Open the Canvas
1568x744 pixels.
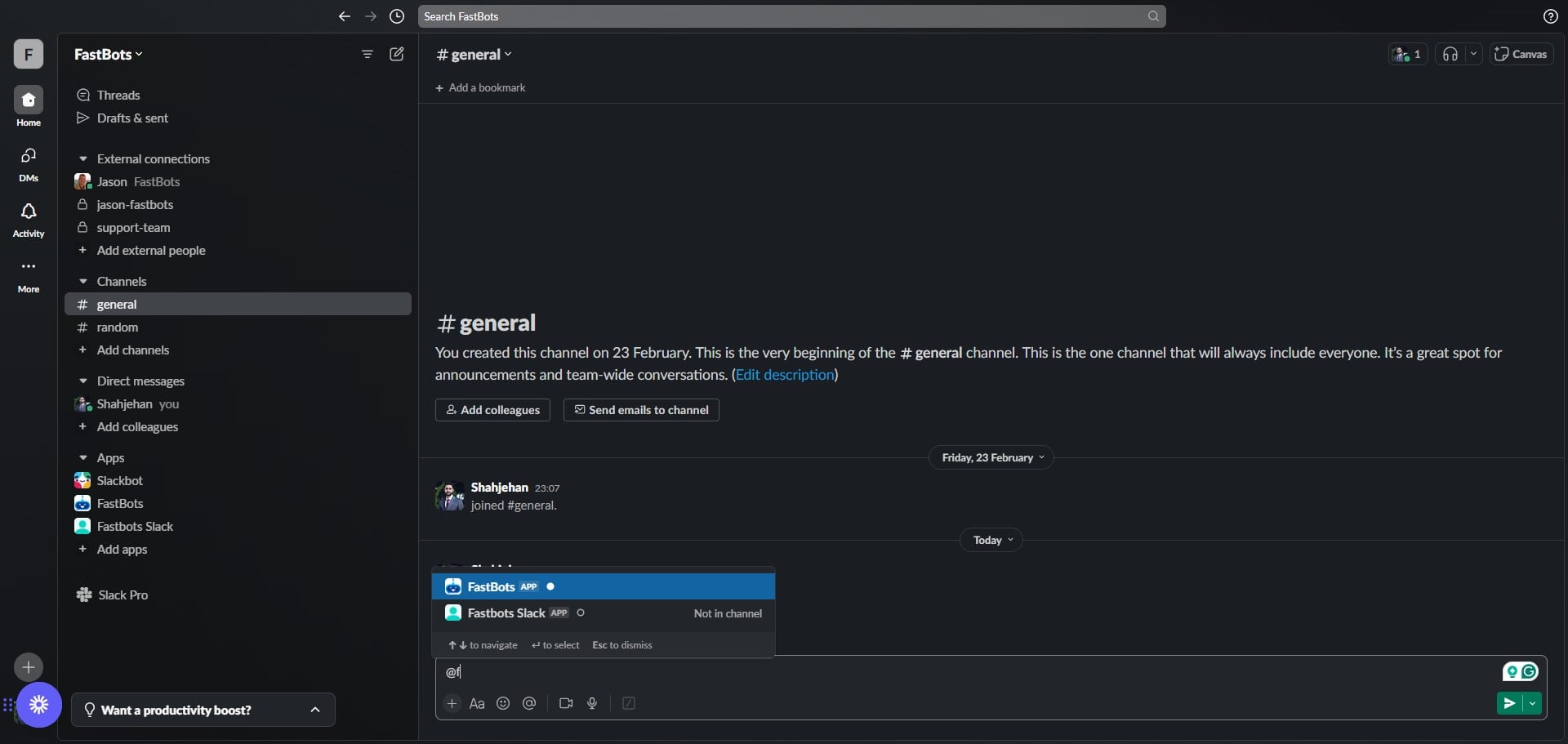pos(1521,54)
